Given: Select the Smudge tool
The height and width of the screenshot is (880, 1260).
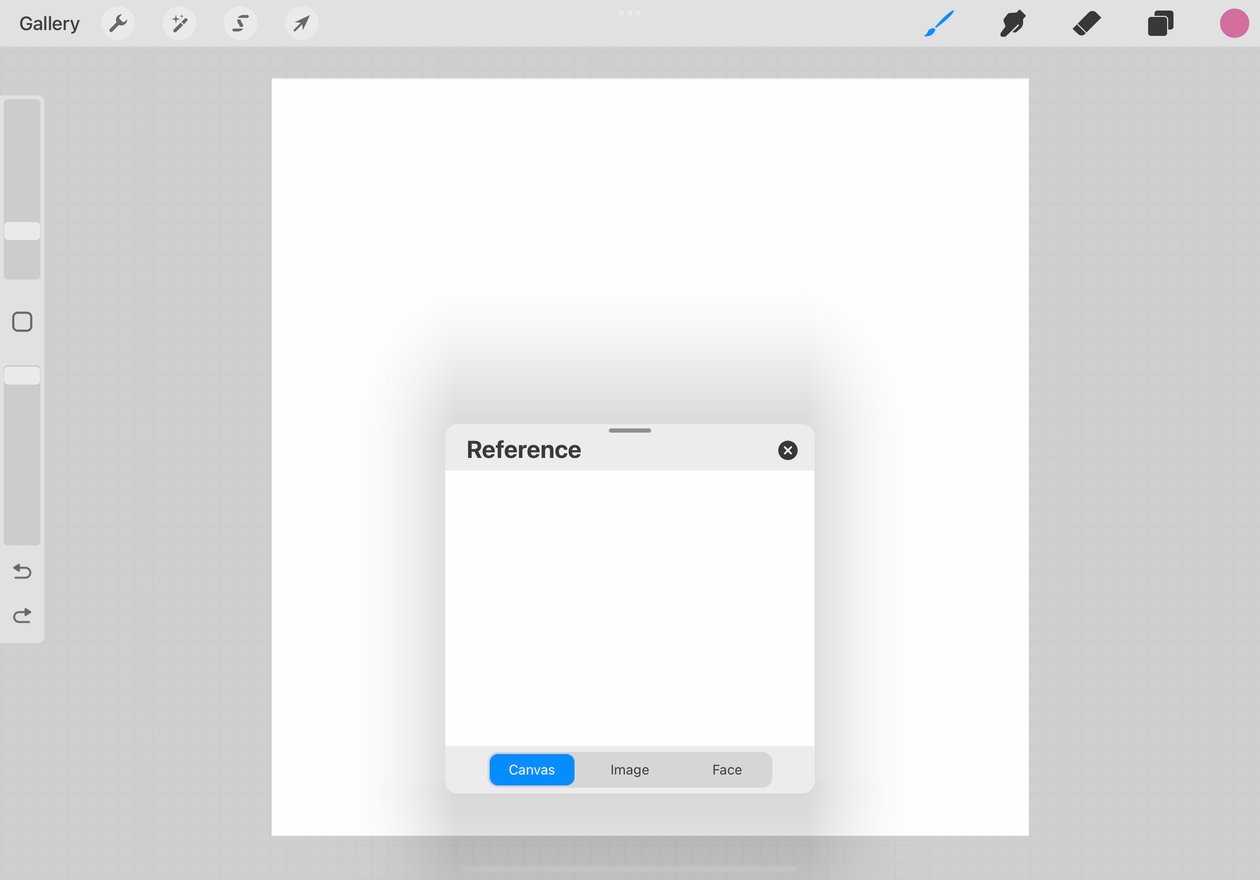Looking at the screenshot, I should [x=1013, y=23].
